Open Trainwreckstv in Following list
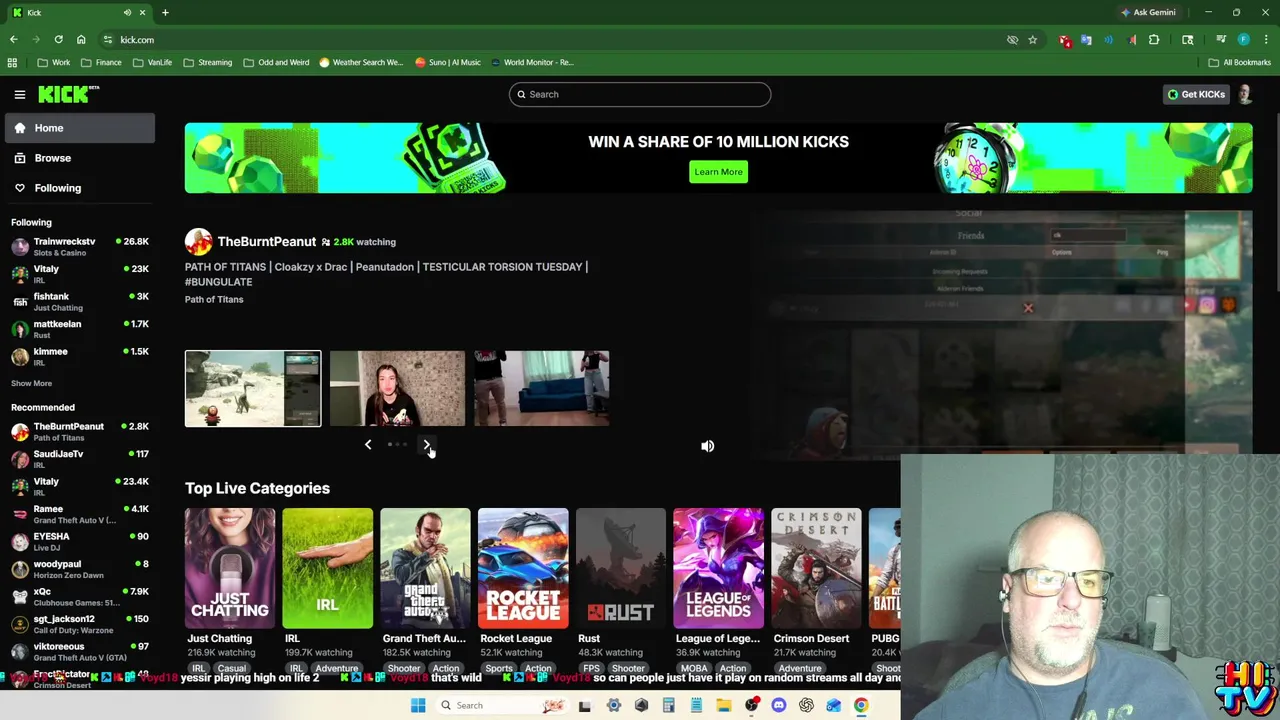This screenshot has width=1280, height=720. click(x=80, y=246)
